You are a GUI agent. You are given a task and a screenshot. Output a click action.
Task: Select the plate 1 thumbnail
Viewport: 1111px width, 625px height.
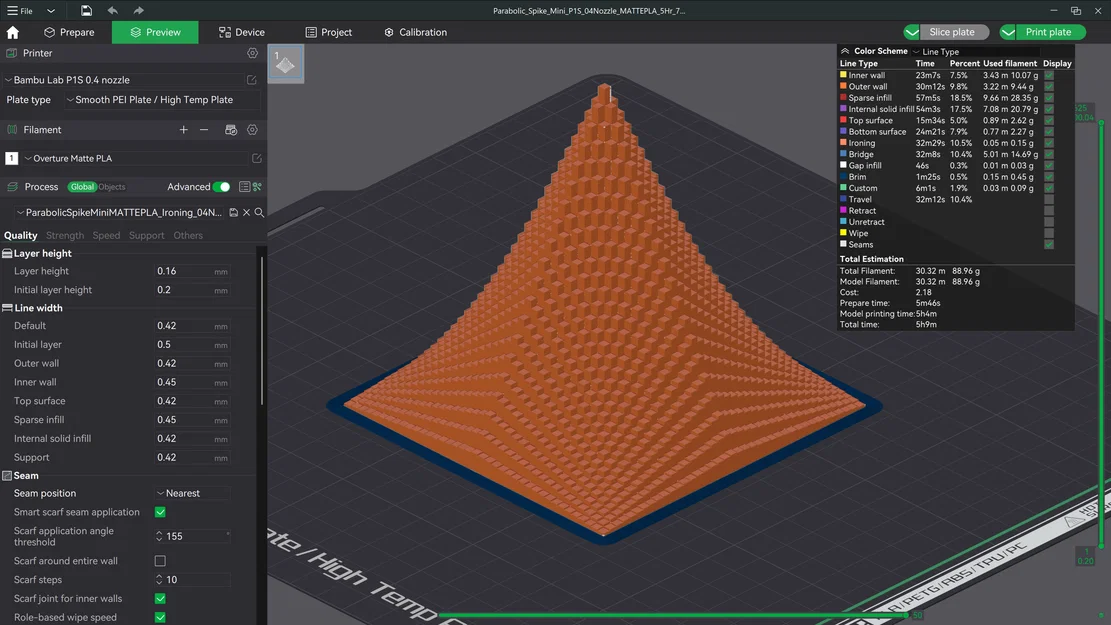[x=286, y=64]
